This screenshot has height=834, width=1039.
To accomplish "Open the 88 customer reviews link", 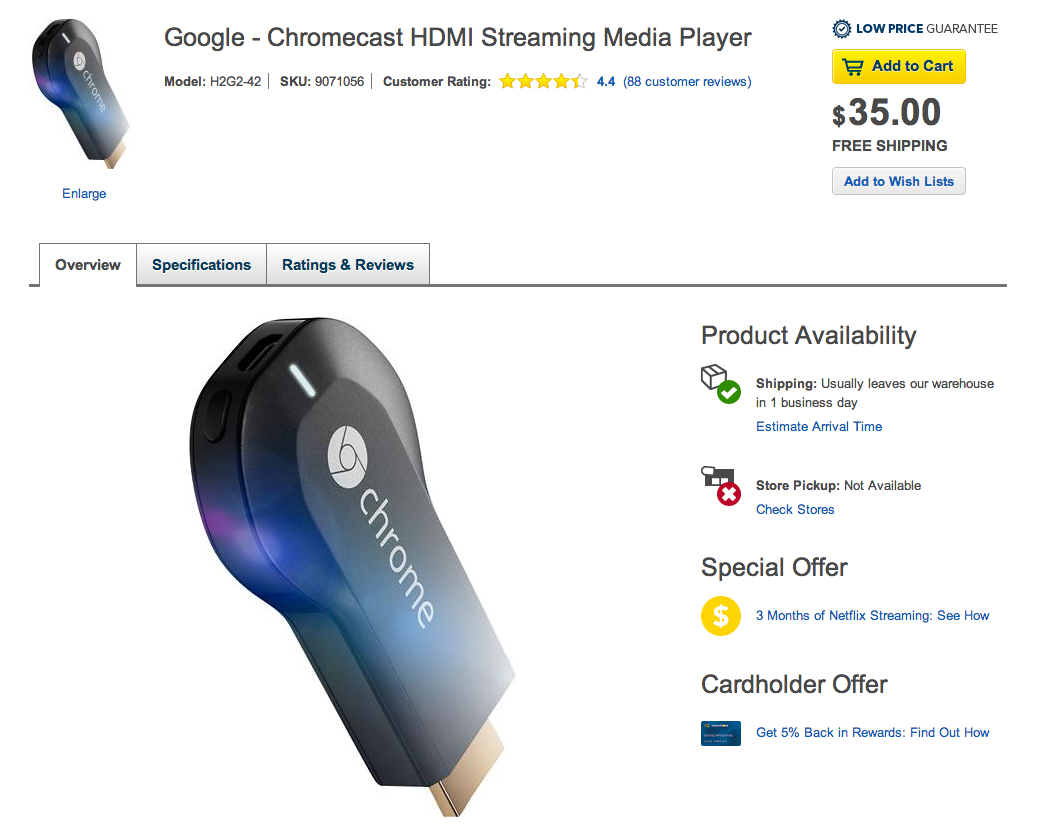I will 687,82.
